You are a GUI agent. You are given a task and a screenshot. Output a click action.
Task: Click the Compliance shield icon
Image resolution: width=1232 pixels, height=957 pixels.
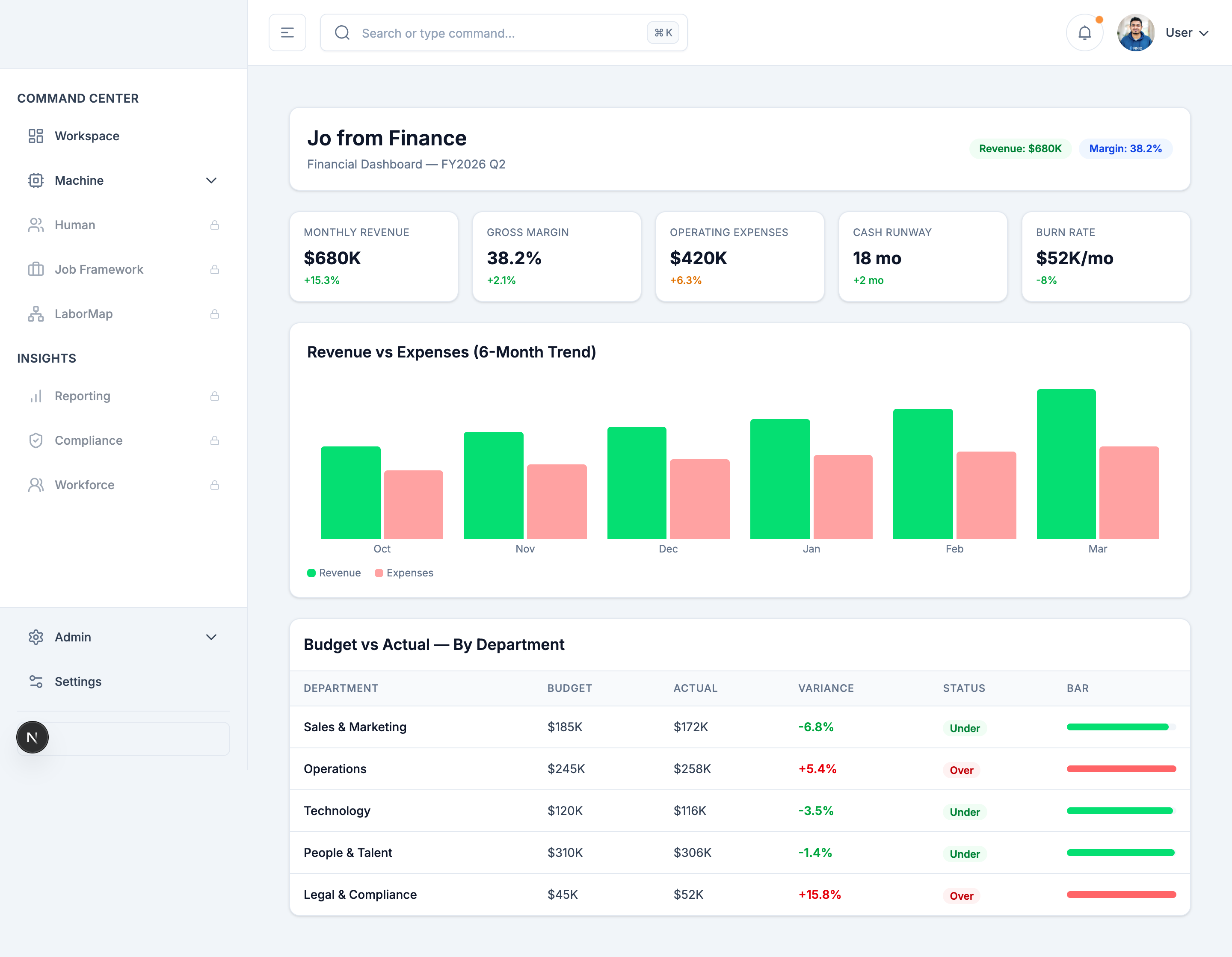click(36, 440)
